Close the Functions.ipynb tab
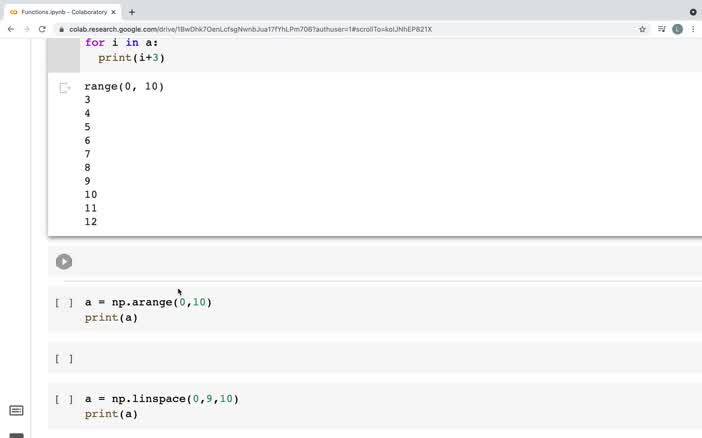Viewport: 702px width, 438px height. pos(113,12)
